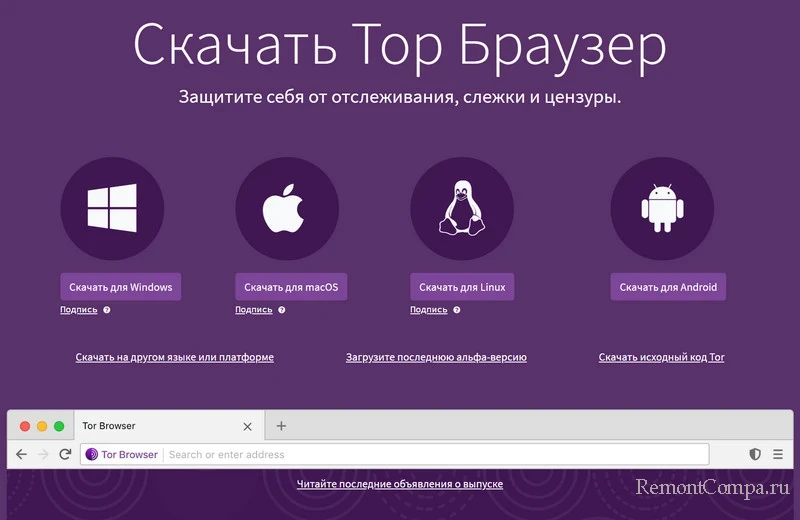Open Скачать на другом языке или платформе link
The height and width of the screenshot is (520, 800).
tap(174, 357)
